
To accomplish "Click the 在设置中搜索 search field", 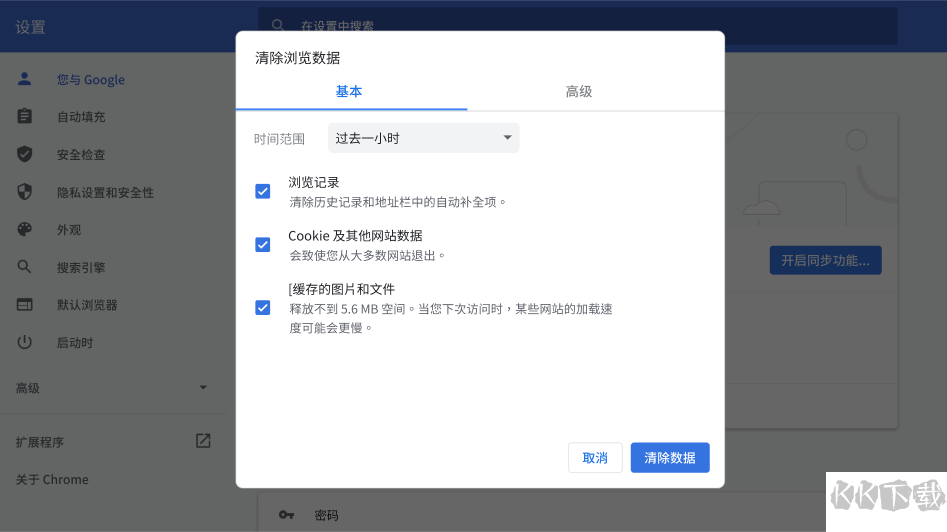I will tap(577, 25).
